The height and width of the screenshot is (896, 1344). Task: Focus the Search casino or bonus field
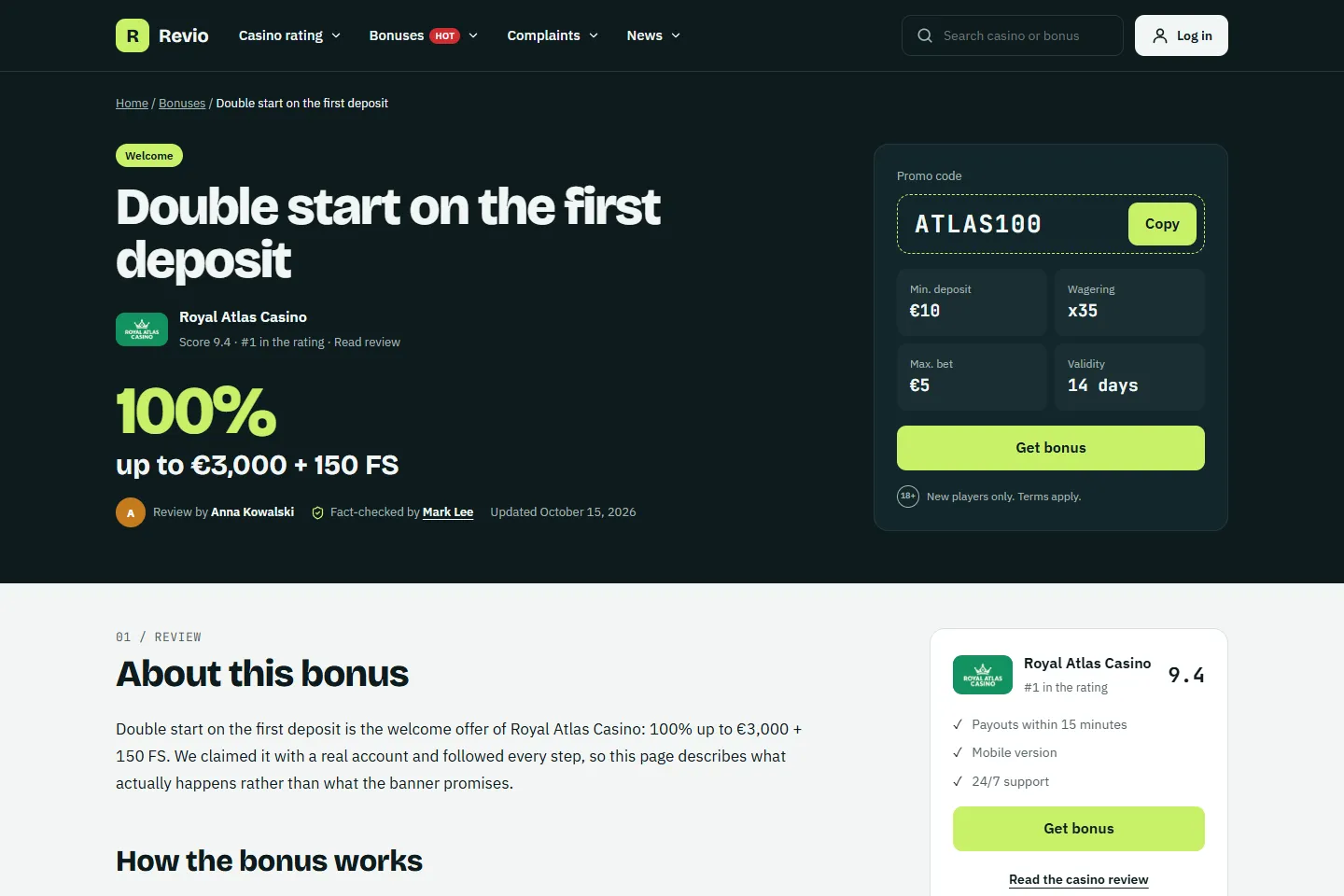tap(1013, 35)
